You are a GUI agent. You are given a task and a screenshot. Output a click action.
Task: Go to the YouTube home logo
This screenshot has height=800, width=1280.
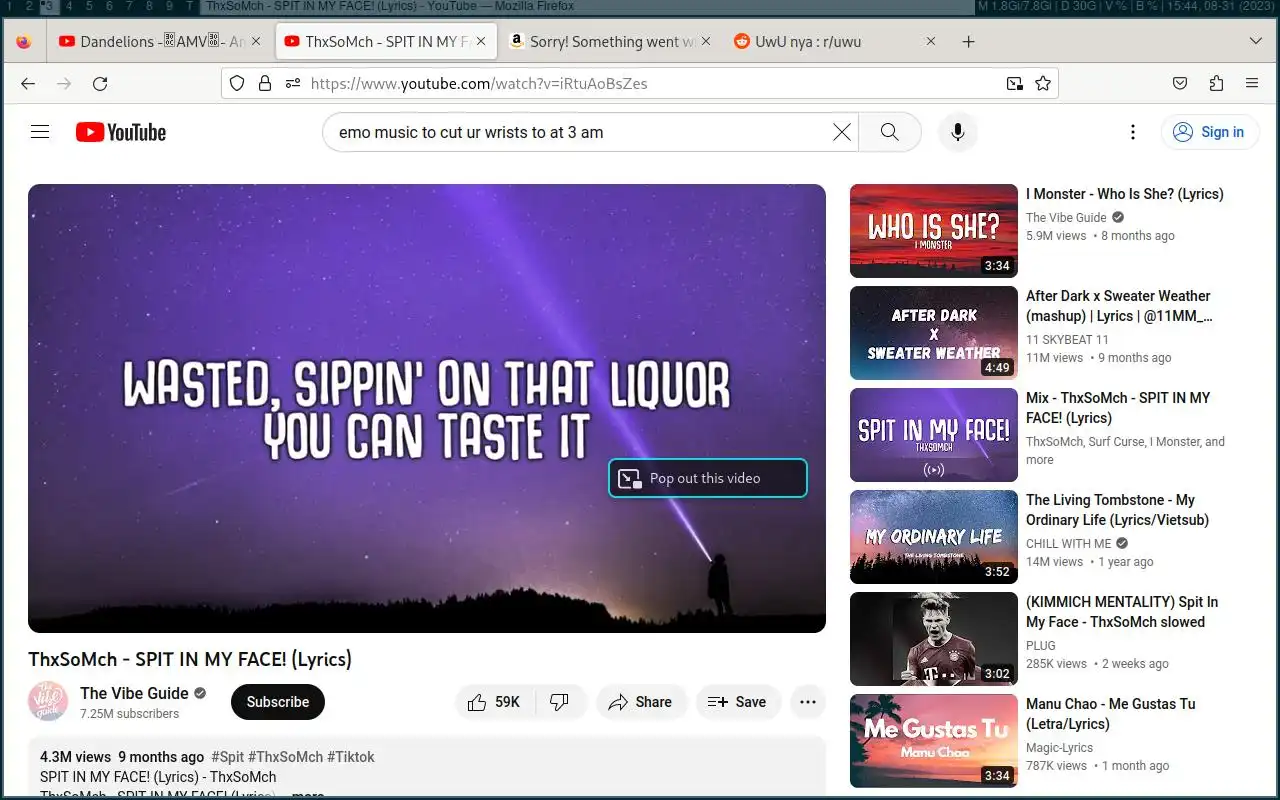click(121, 132)
